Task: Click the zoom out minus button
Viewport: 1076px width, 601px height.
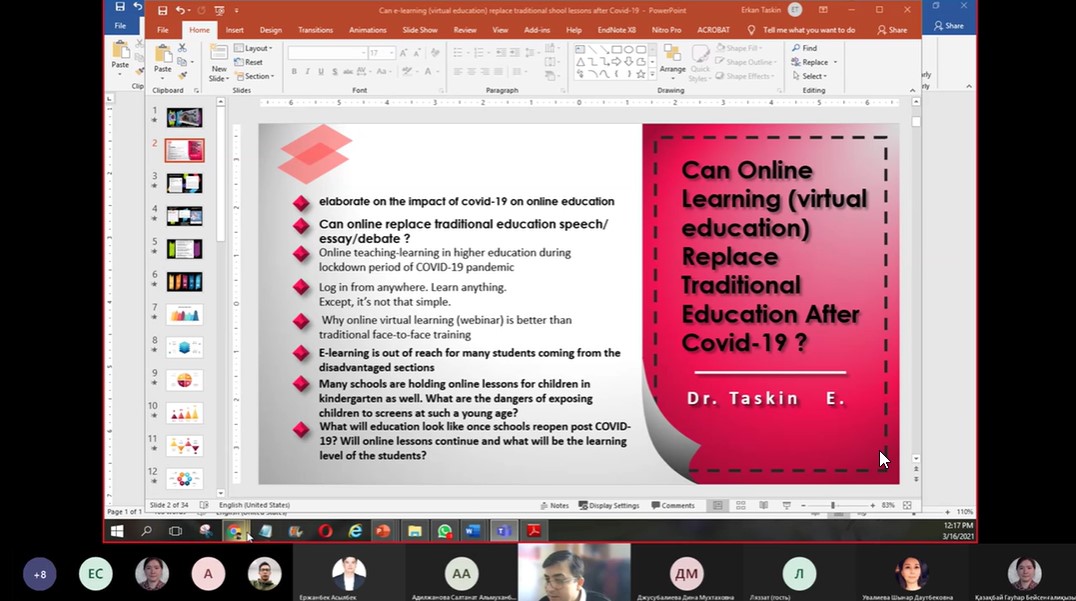Action: click(x=804, y=506)
